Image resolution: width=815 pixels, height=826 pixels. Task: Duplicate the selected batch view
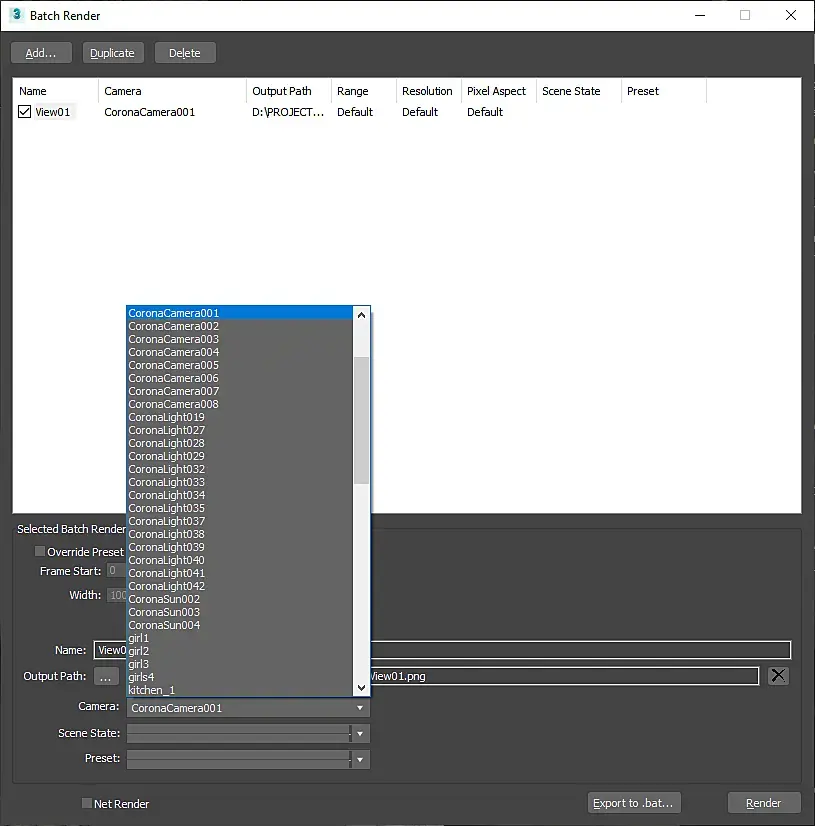[x=113, y=53]
